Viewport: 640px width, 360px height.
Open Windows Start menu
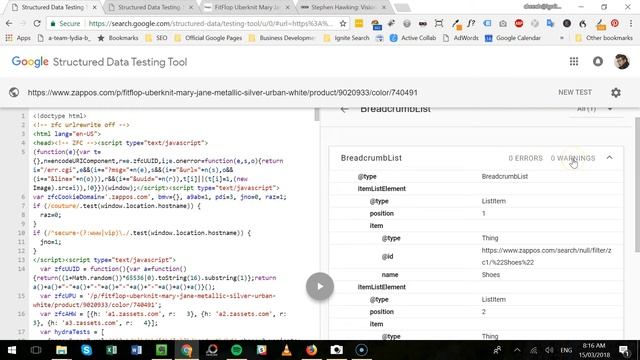[x=11, y=350]
